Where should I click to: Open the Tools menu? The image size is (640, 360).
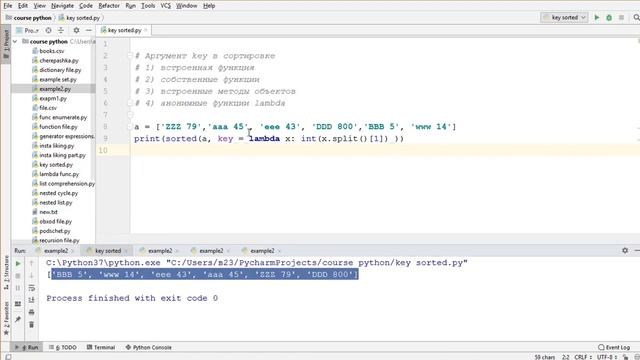148,6
